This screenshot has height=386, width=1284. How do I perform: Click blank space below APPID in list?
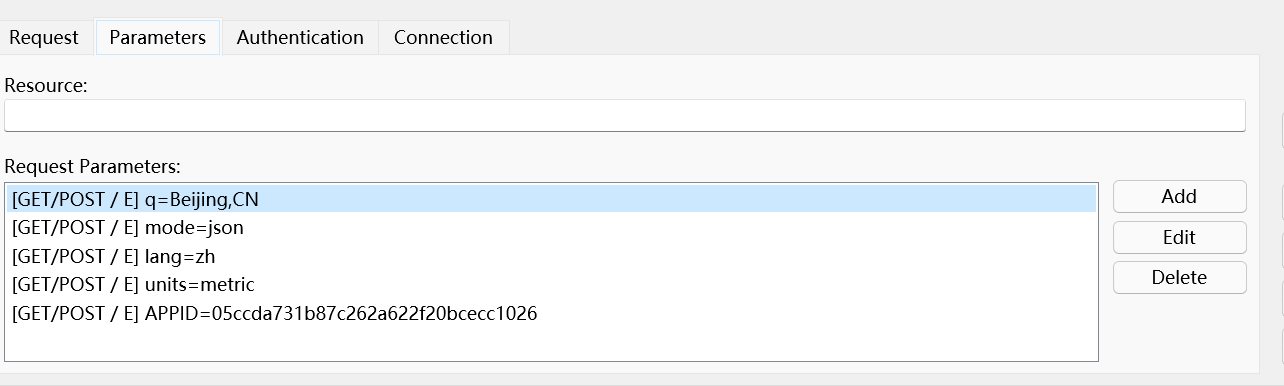tap(551, 343)
